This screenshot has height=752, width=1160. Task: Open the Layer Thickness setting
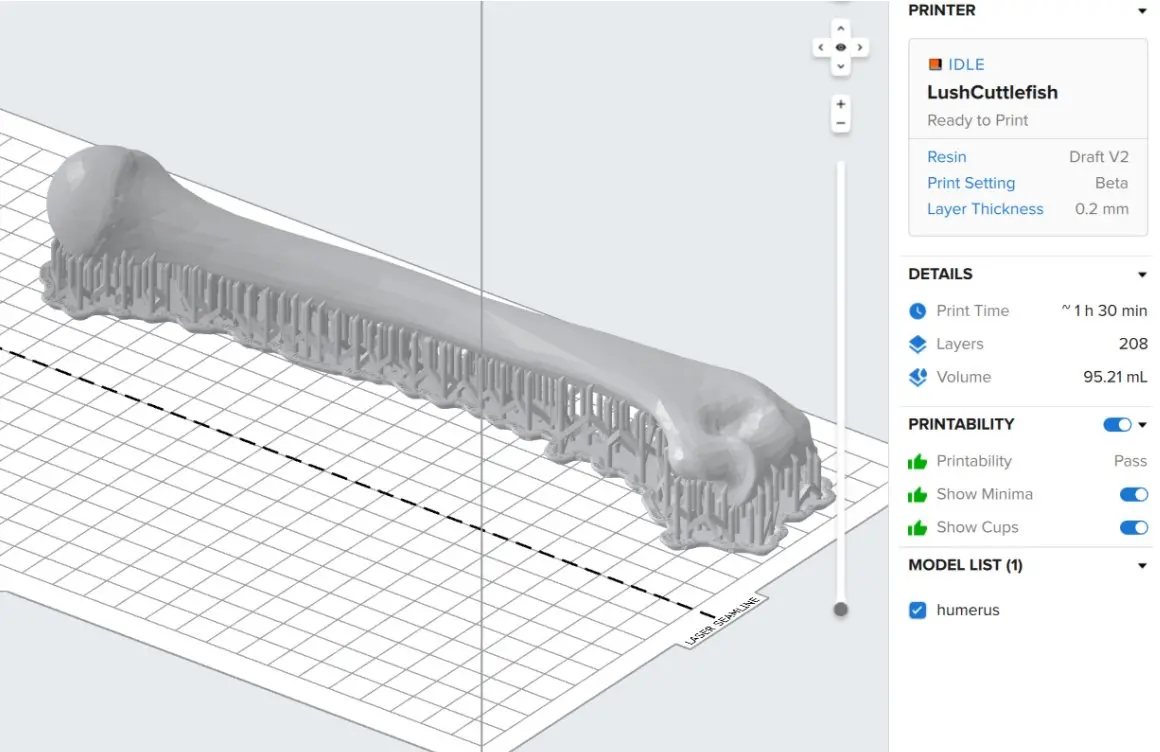(985, 209)
